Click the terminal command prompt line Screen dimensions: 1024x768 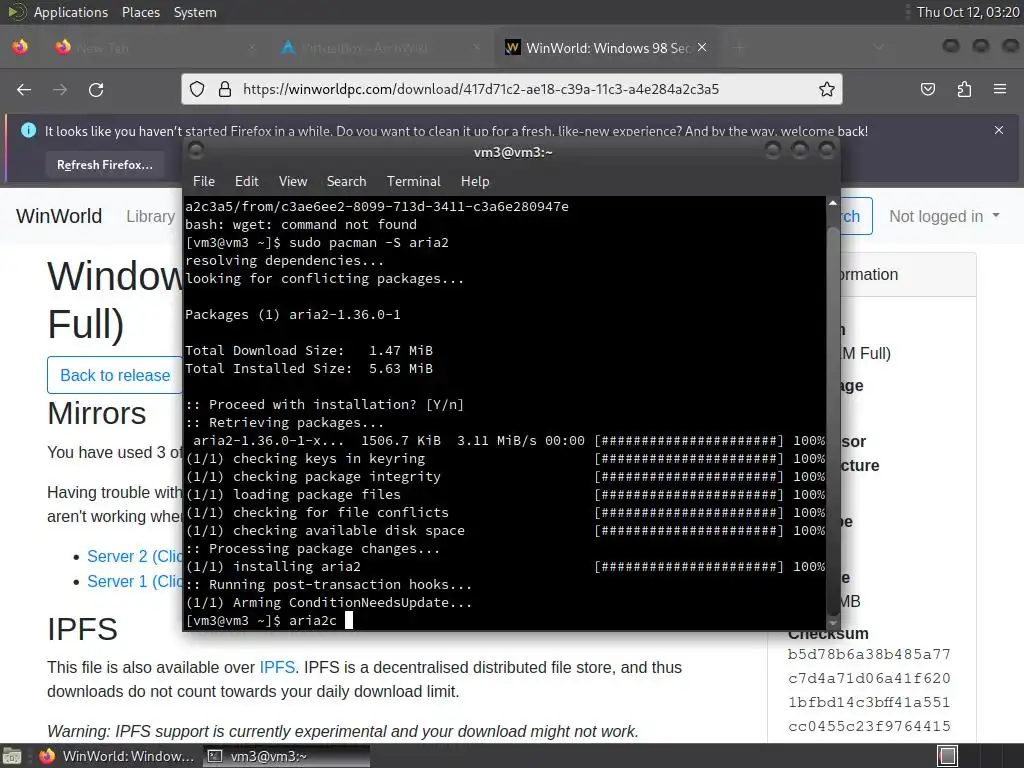coord(505,620)
